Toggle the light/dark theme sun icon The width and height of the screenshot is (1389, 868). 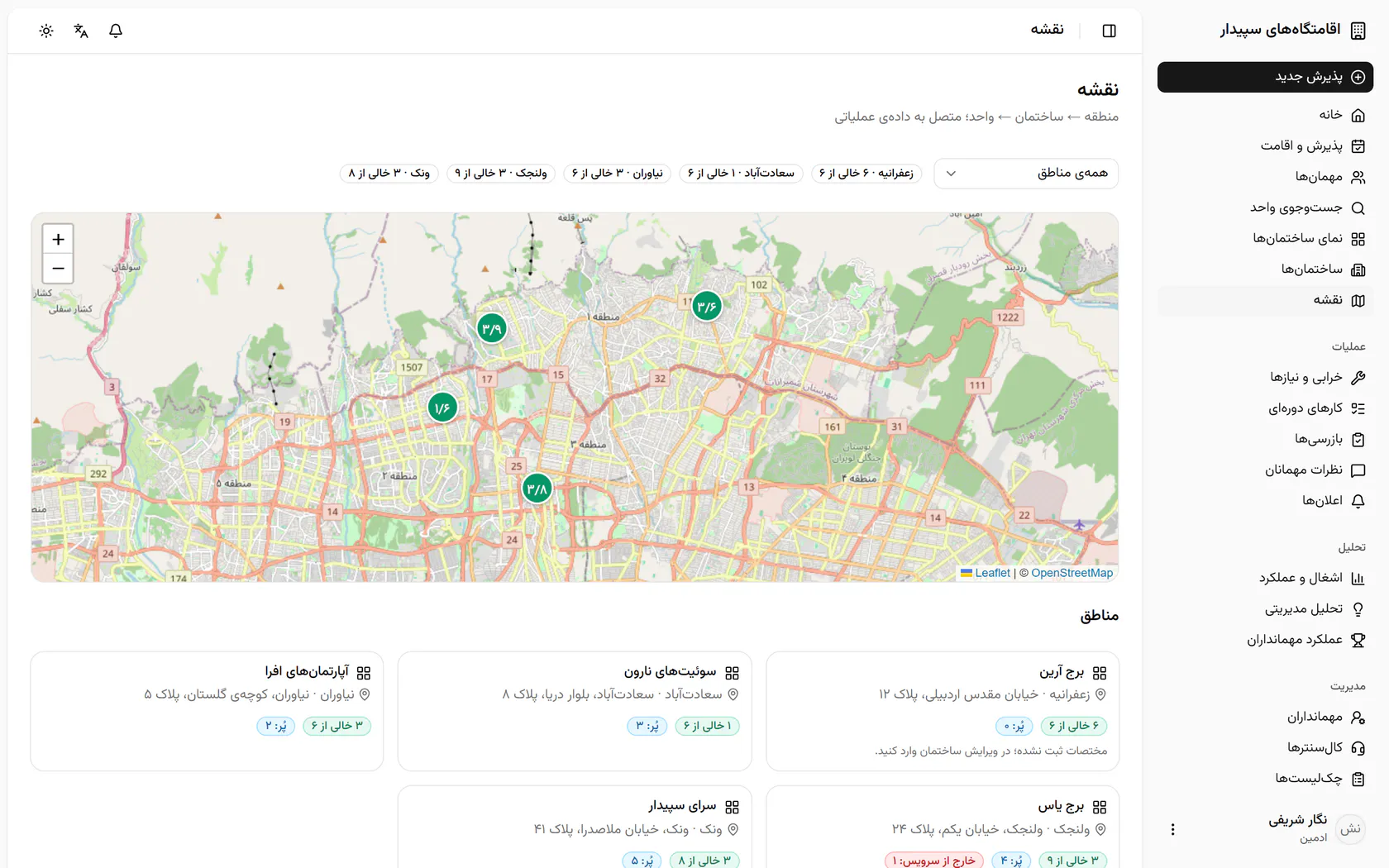click(x=46, y=31)
